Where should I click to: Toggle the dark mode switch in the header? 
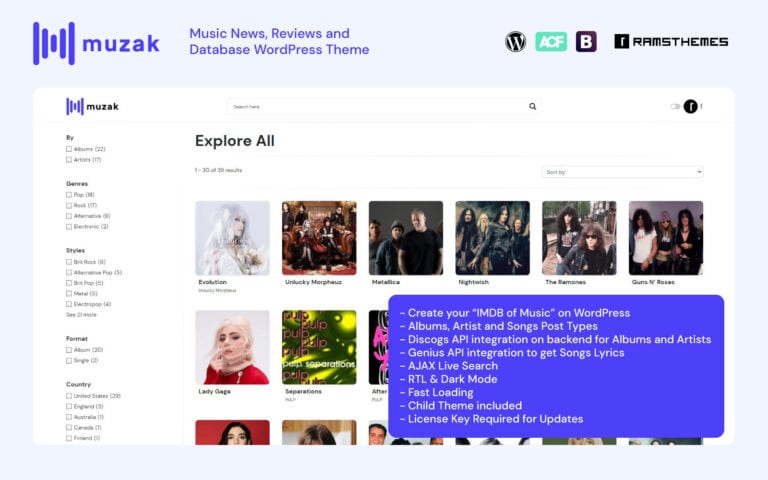tap(675, 106)
